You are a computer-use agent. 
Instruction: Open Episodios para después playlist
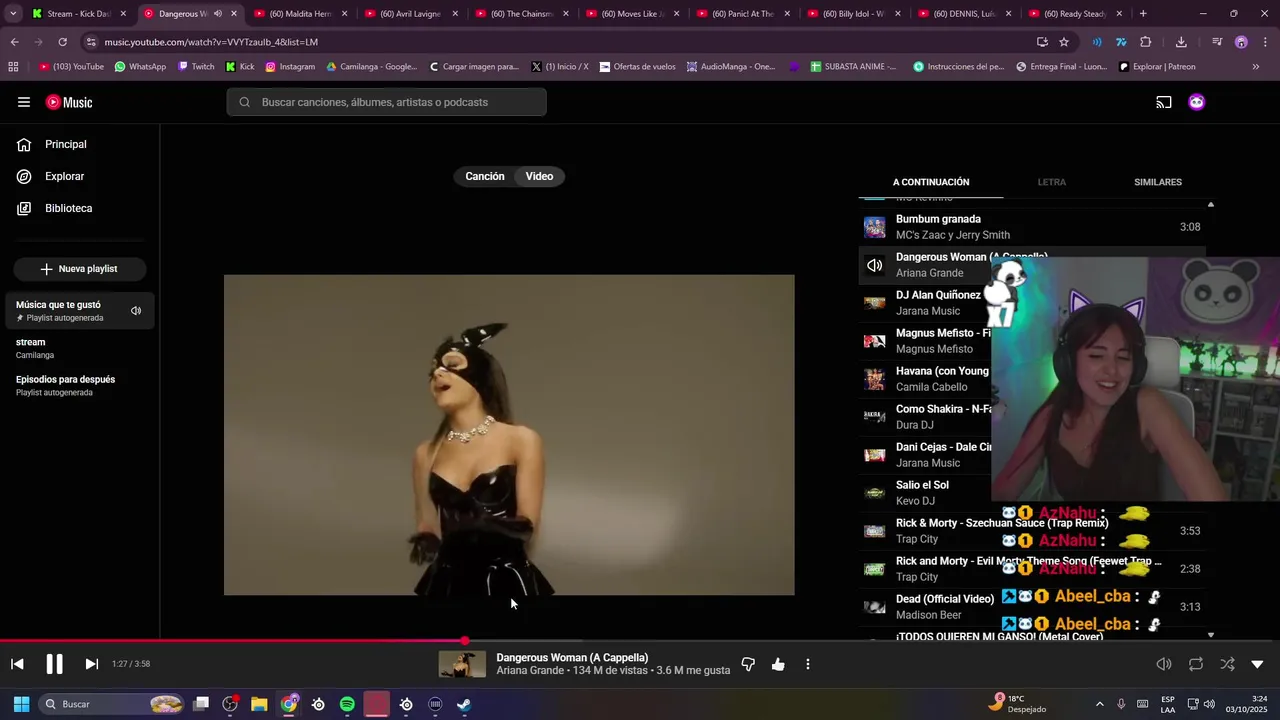coord(80,385)
